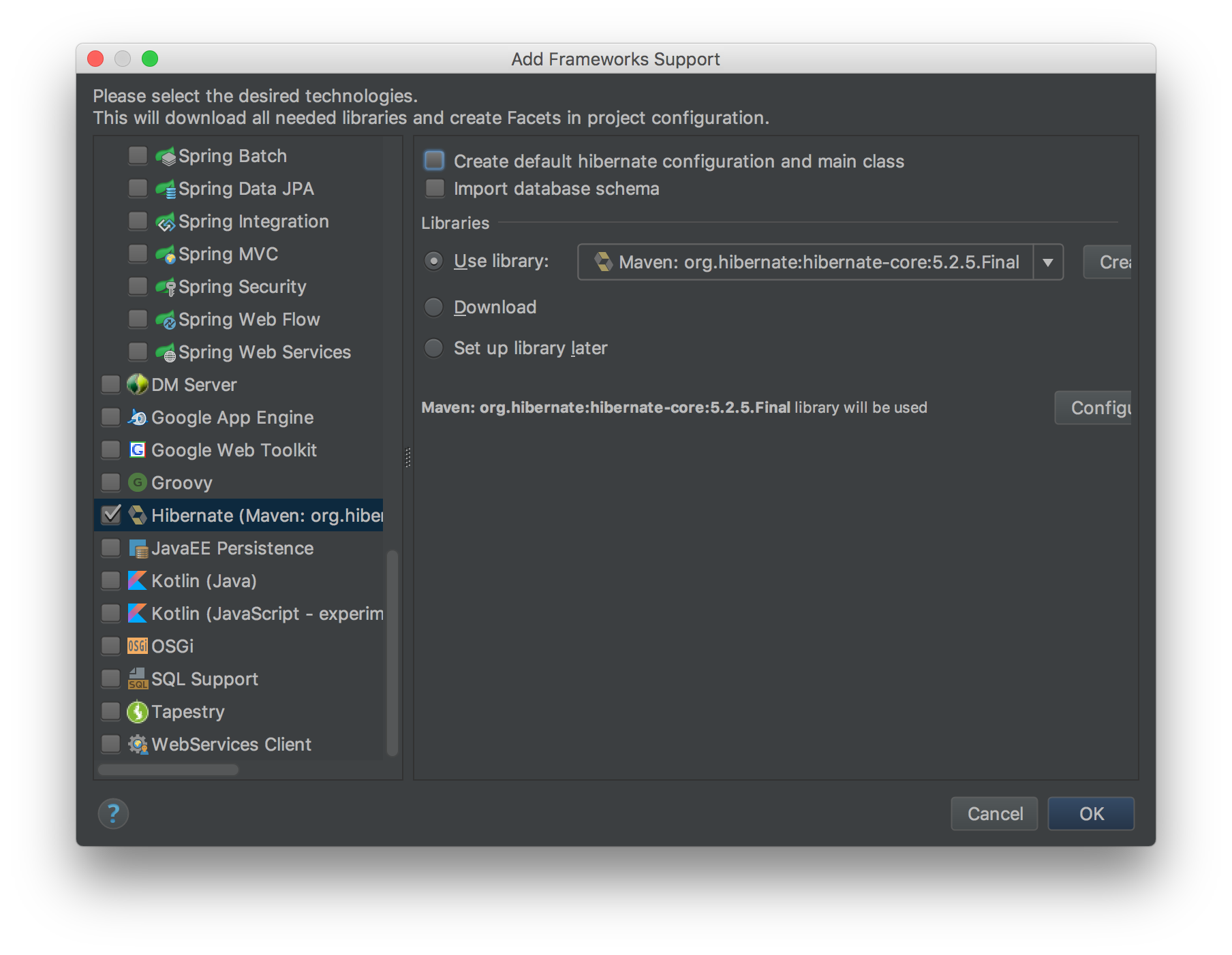The height and width of the screenshot is (955, 1232).
Task: Click the horizontal scrollbar of frameworks list
Action: click(x=168, y=770)
